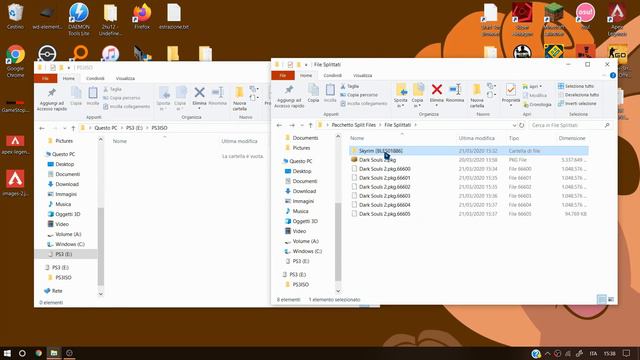The height and width of the screenshot is (360, 640).
Task: Click Cerca in File Splittati search box
Action: [570, 125]
